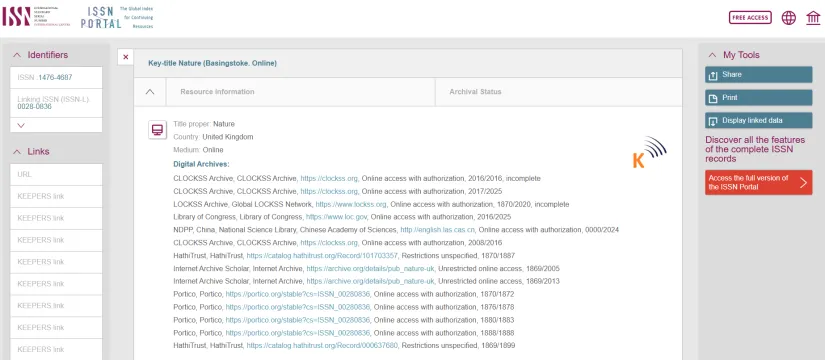
Task: Click Display linked data button
Action: coord(758,121)
